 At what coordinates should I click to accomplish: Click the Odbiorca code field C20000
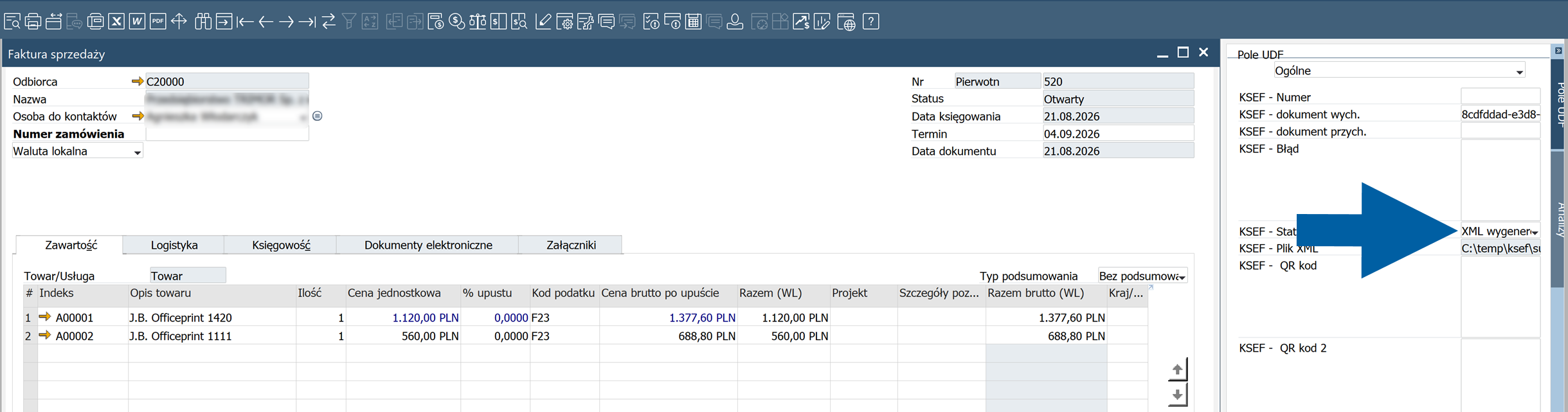coord(227,81)
